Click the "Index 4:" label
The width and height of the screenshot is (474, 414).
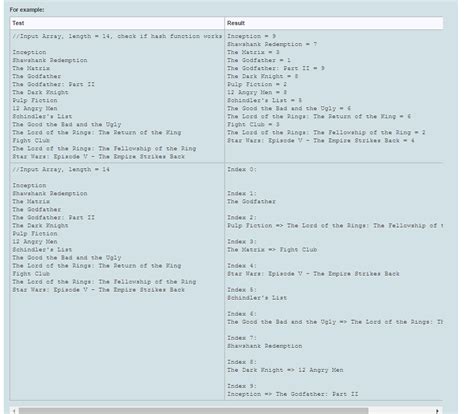coord(242,265)
